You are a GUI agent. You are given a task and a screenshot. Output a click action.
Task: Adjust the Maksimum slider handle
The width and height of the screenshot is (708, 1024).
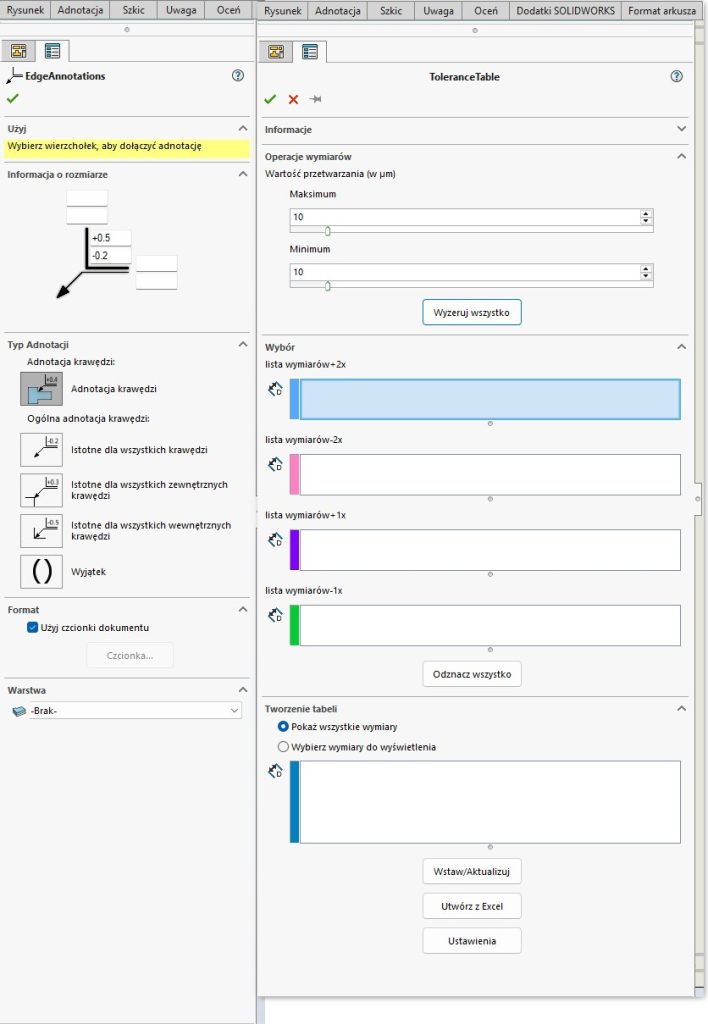328,231
